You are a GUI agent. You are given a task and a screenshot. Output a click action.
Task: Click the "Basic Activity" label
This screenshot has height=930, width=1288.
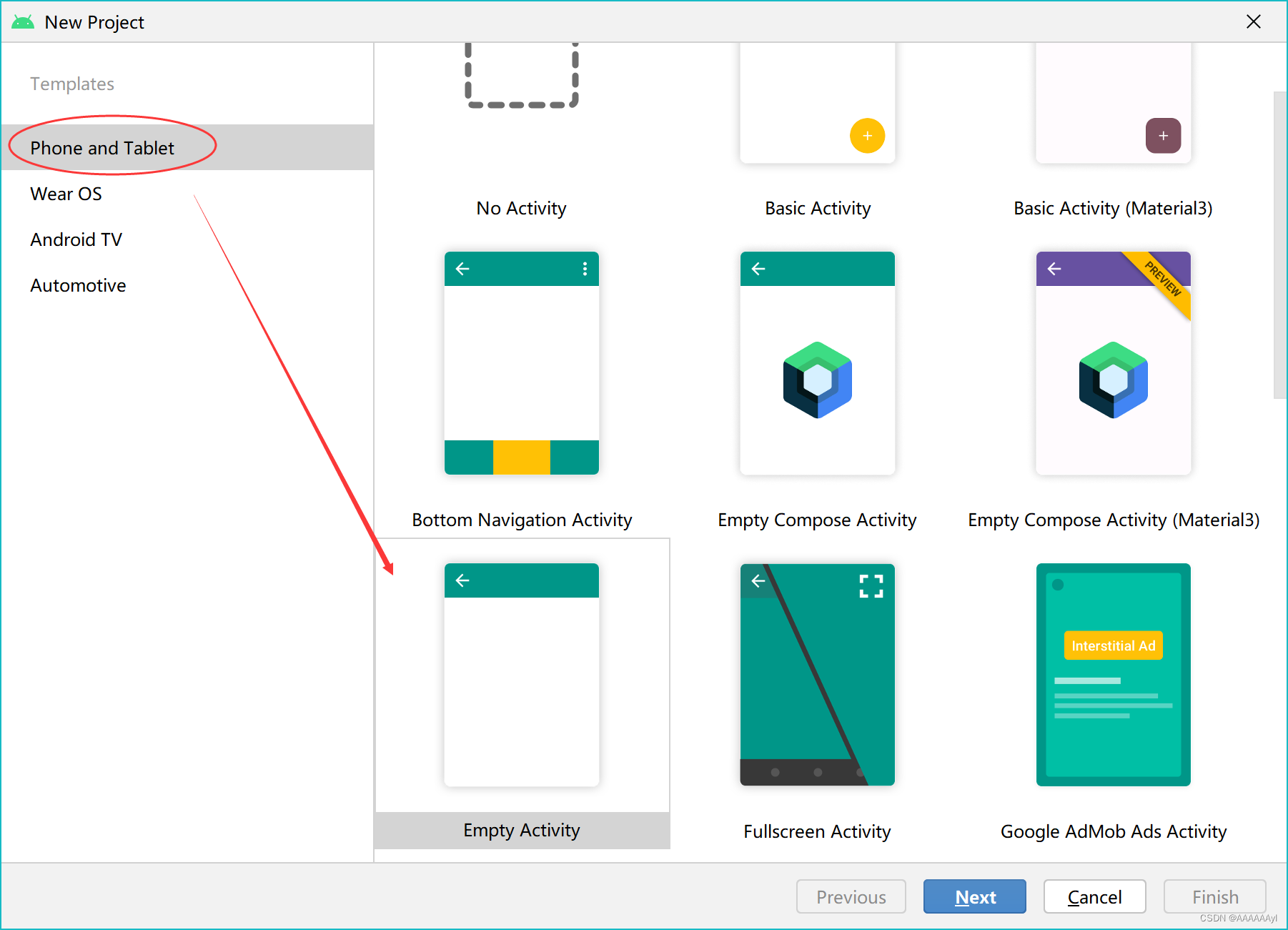(818, 208)
